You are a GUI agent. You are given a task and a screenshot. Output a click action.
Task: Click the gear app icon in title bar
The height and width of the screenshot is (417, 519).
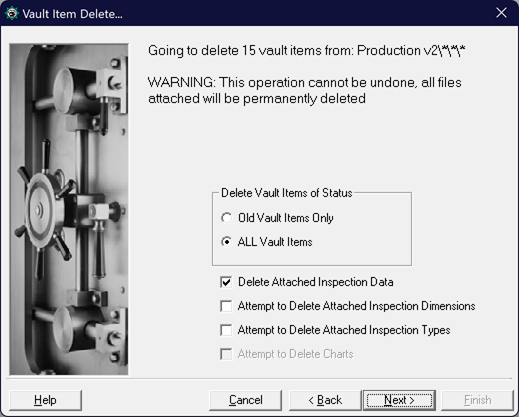click(12, 14)
